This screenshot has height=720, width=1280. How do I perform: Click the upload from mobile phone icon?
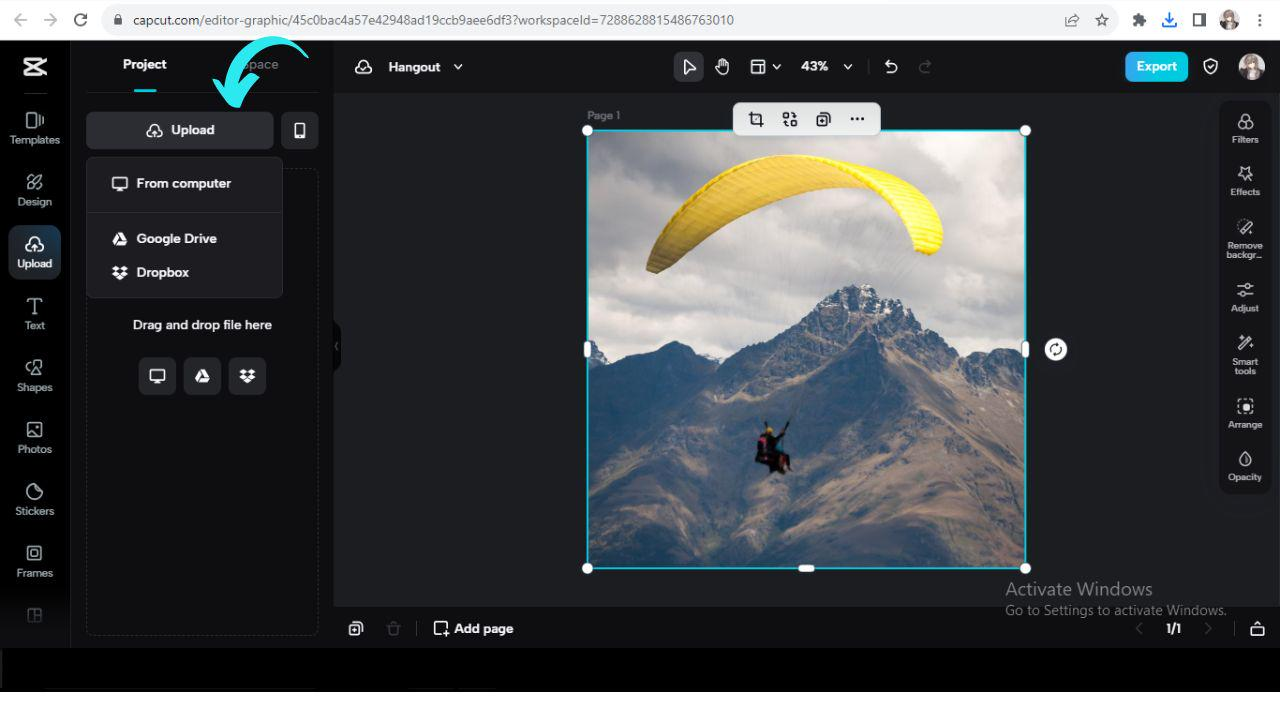coord(299,130)
